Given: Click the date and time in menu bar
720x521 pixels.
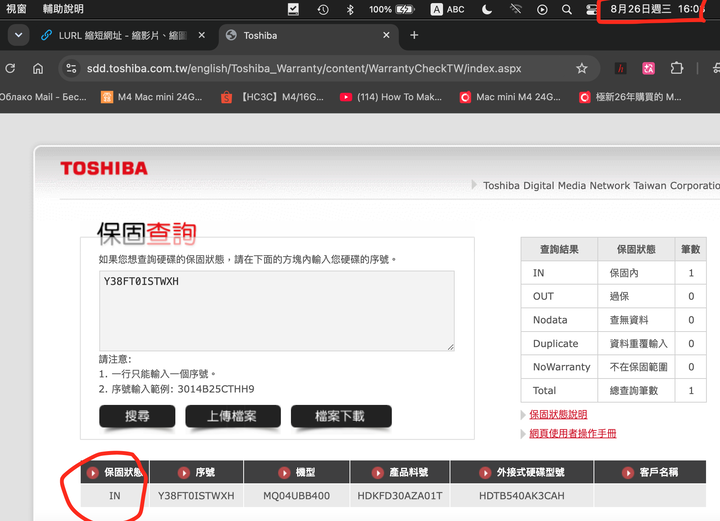Looking at the screenshot, I should point(657,9).
